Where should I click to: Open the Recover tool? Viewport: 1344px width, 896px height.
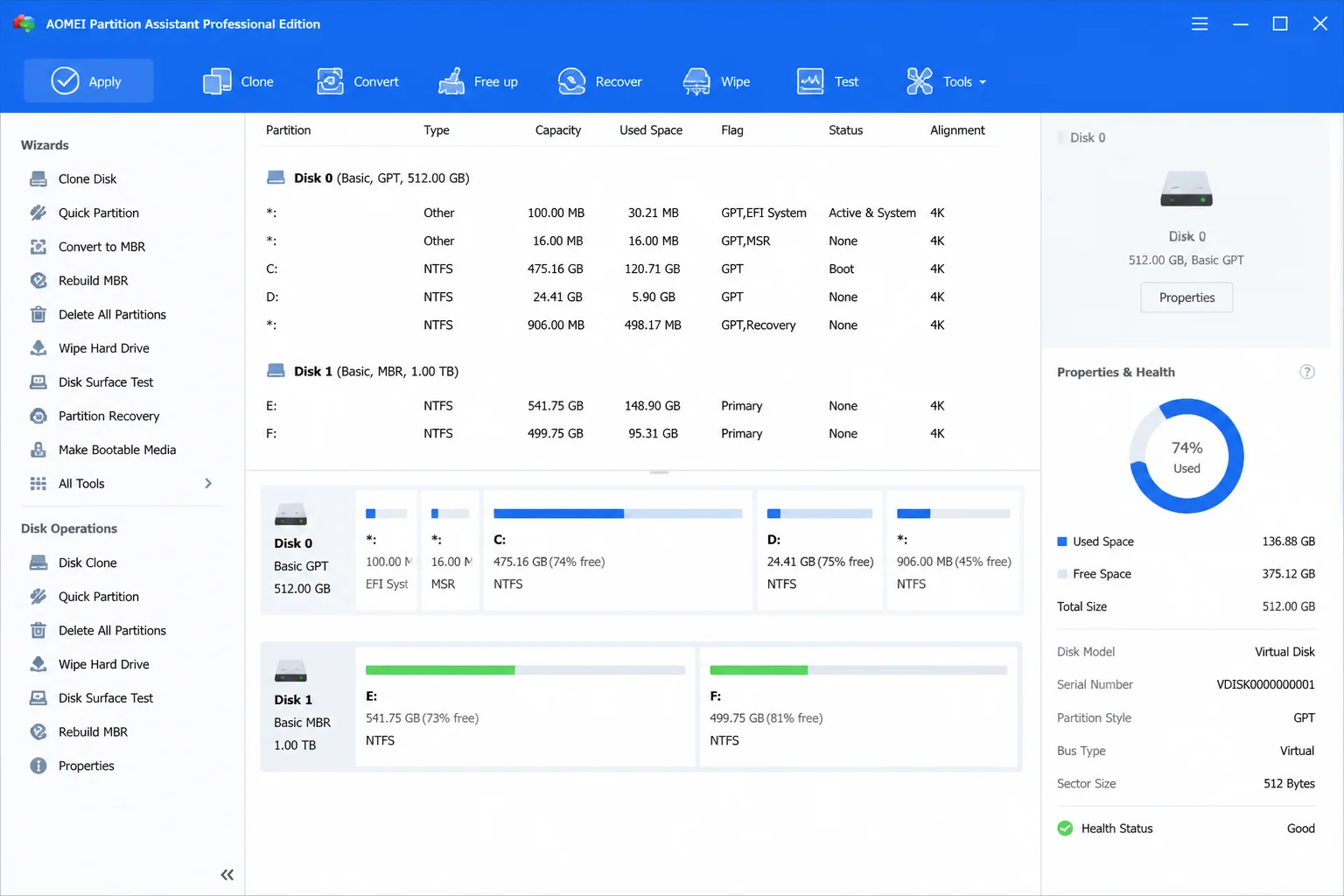click(x=600, y=81)
